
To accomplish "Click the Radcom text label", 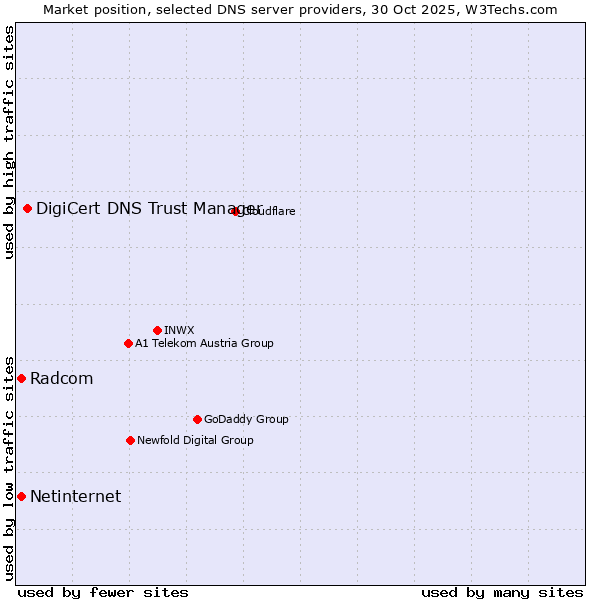I will coord(62,378).
